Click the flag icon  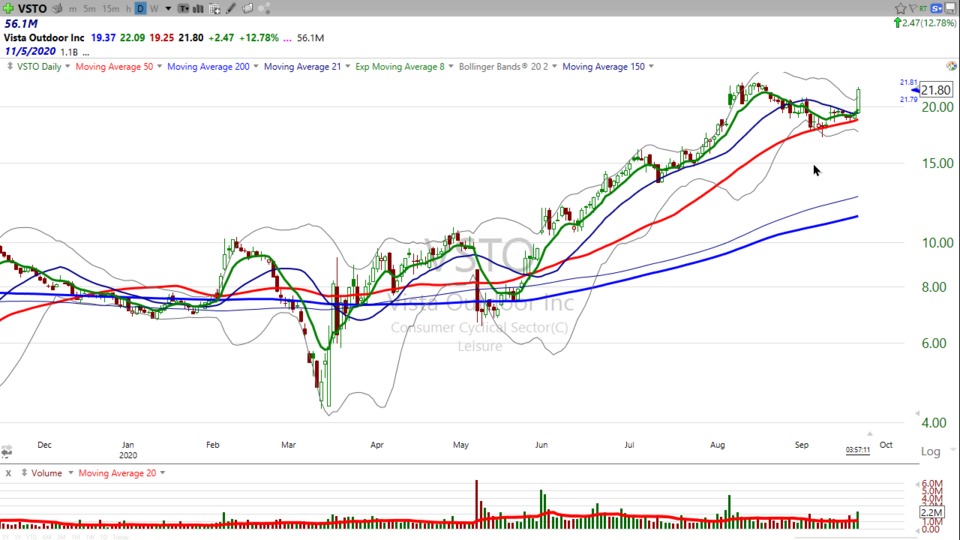click(913, 8)
